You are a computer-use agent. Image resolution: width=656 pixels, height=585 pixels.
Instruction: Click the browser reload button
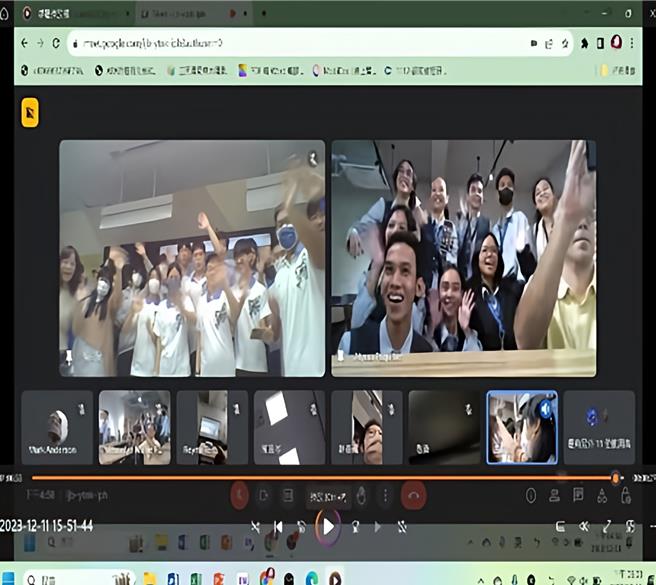[57, 43]
